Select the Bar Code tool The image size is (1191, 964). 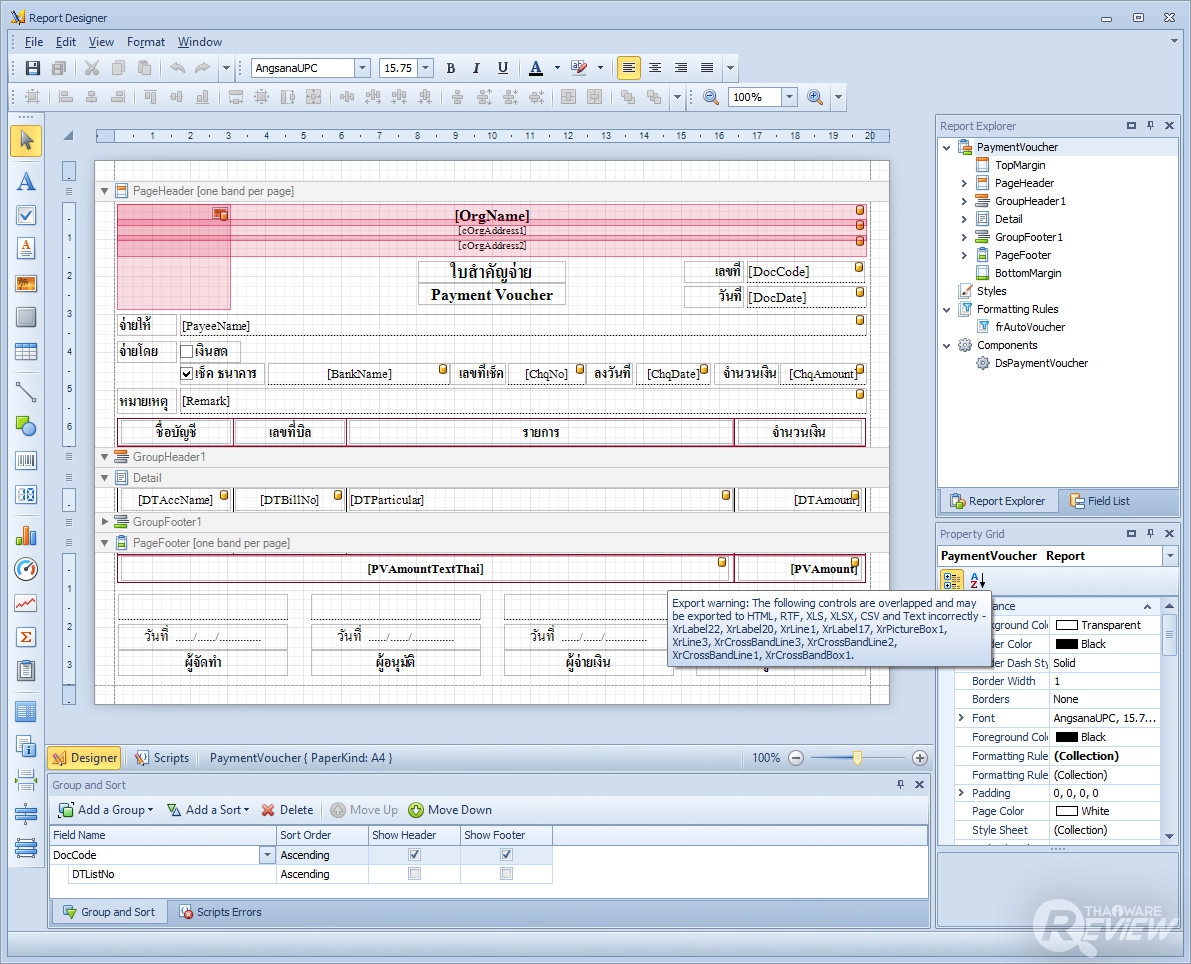[x=26, y=461]
